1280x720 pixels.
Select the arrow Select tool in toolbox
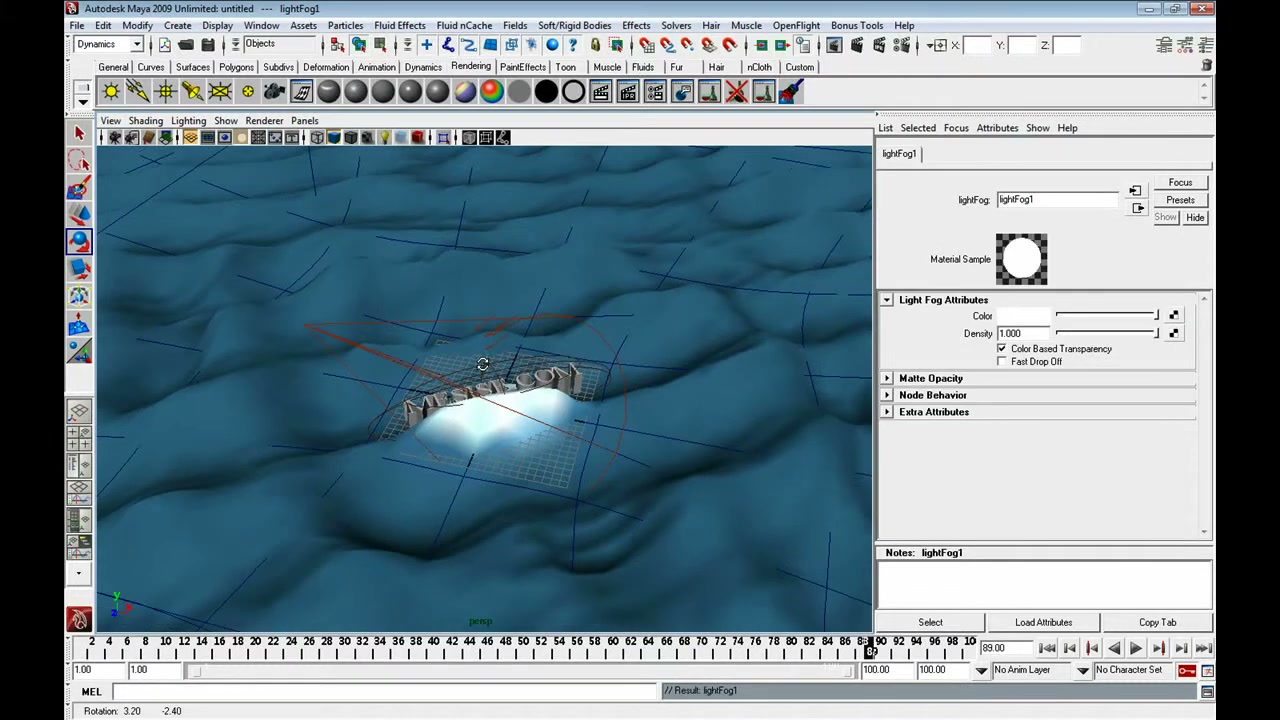coord(80,133)
